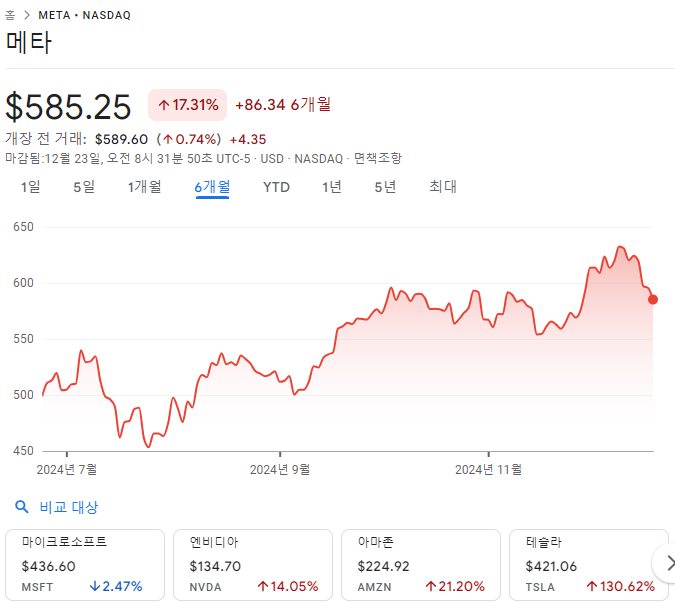Image resolution: width=675 pixels, height=614 pixels.
Task: Select the 5년 time range tab
Action: [x=385, y=187]
